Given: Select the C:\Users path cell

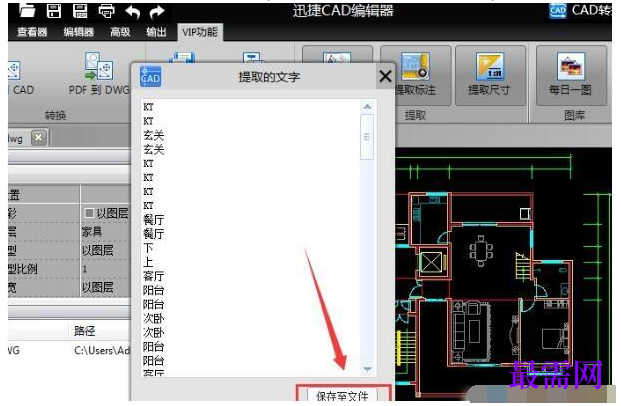Looking at the screenshot, I should (x=102, y=351).
